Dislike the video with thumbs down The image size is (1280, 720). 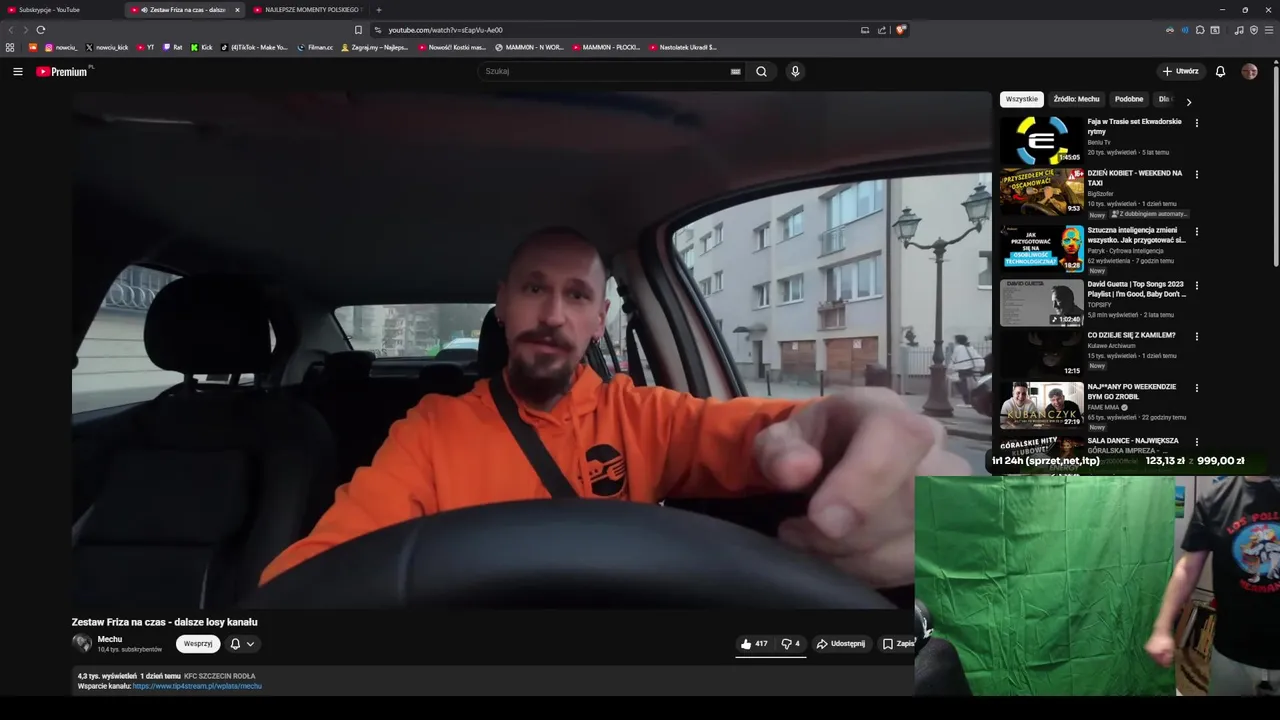coord(790,644)
